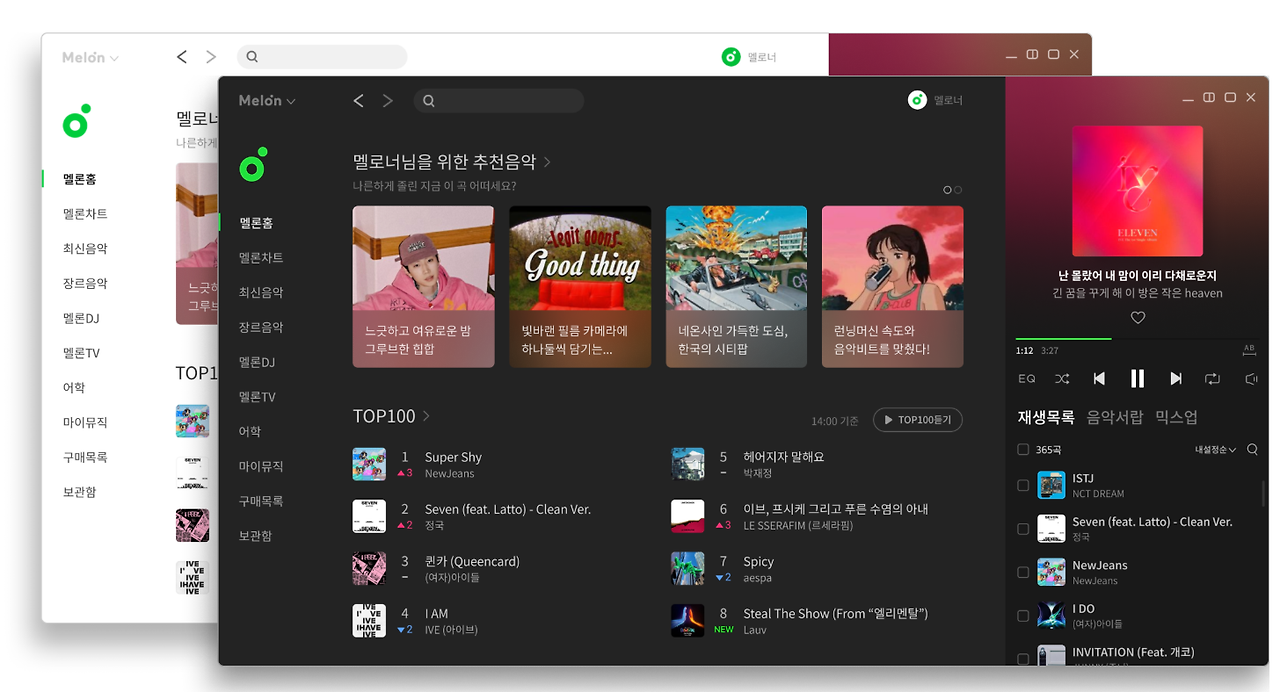
Task: Check the select-all 365곡 checkbox
Action: 1023,450
